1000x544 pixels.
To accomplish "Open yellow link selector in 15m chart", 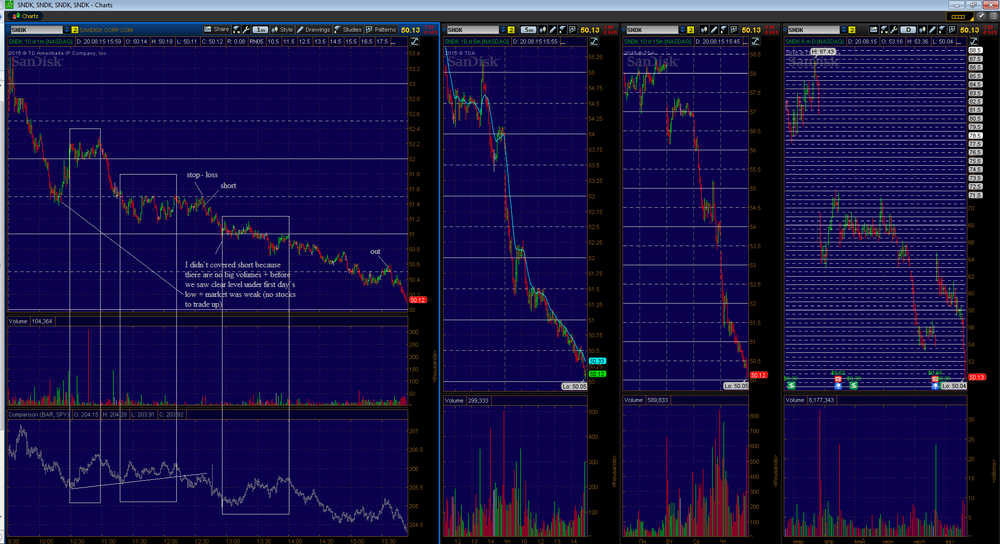I will point(691,30).
